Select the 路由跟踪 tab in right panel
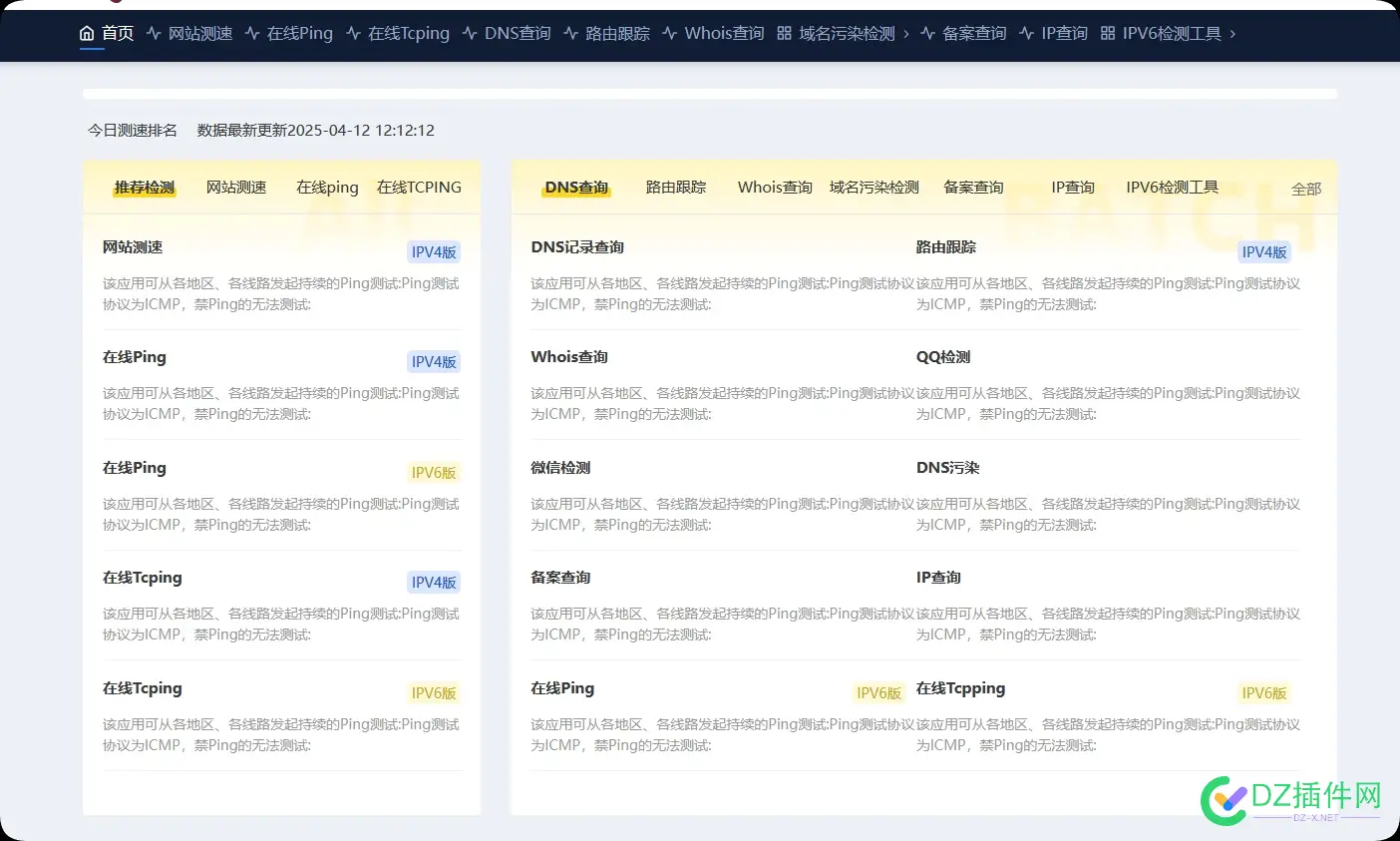Viewport: 1400px width, 841px height. [x=676, y=187]
